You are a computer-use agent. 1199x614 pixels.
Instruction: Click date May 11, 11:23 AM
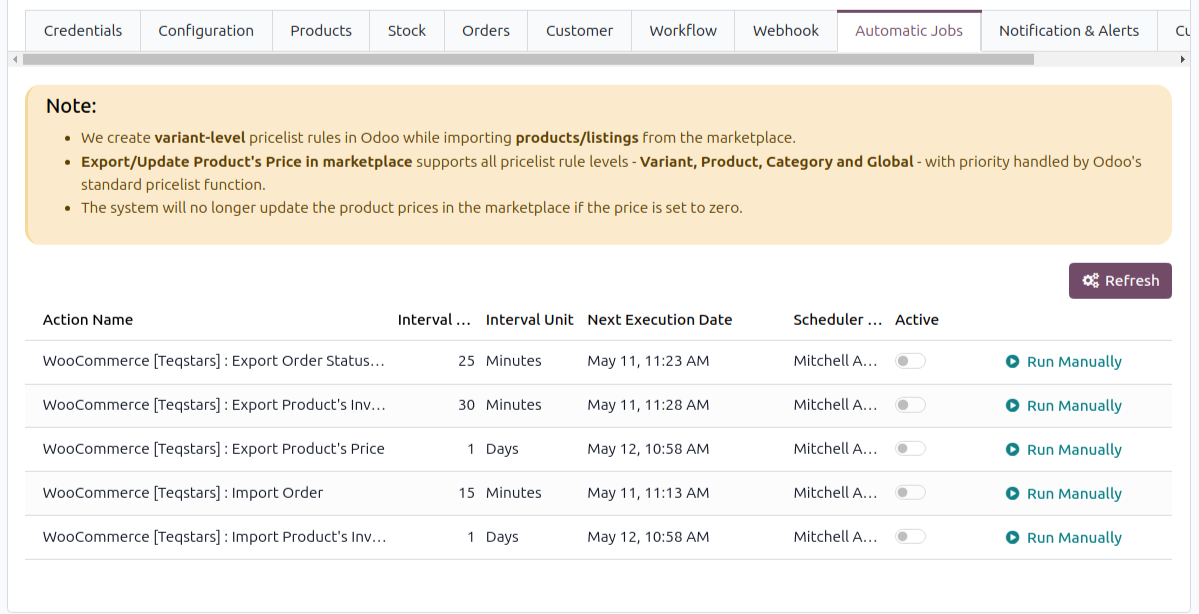648,361
